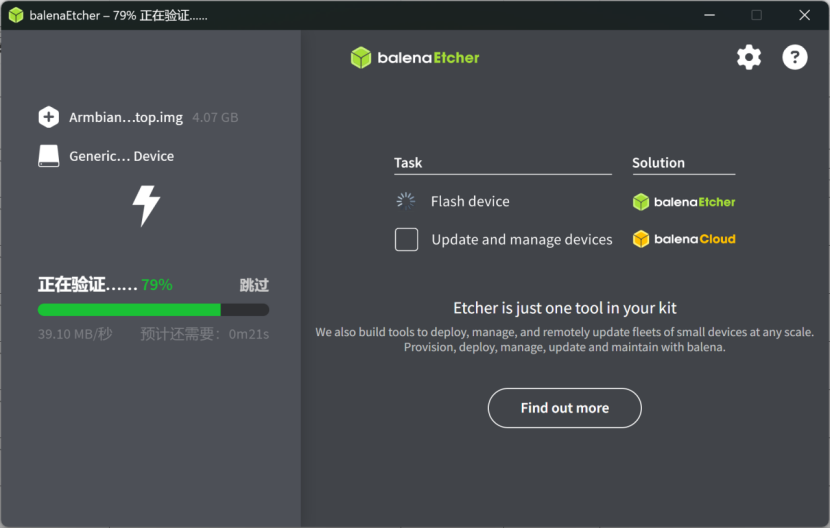Click the 跳过 skip button
This screenshot has height=528, width=830.
pyautogui.click(x=254, y=285)
